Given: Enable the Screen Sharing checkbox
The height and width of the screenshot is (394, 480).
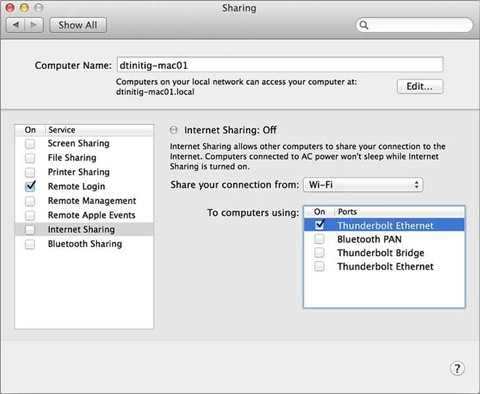Looking at the screenshot, I should point(30,144).
